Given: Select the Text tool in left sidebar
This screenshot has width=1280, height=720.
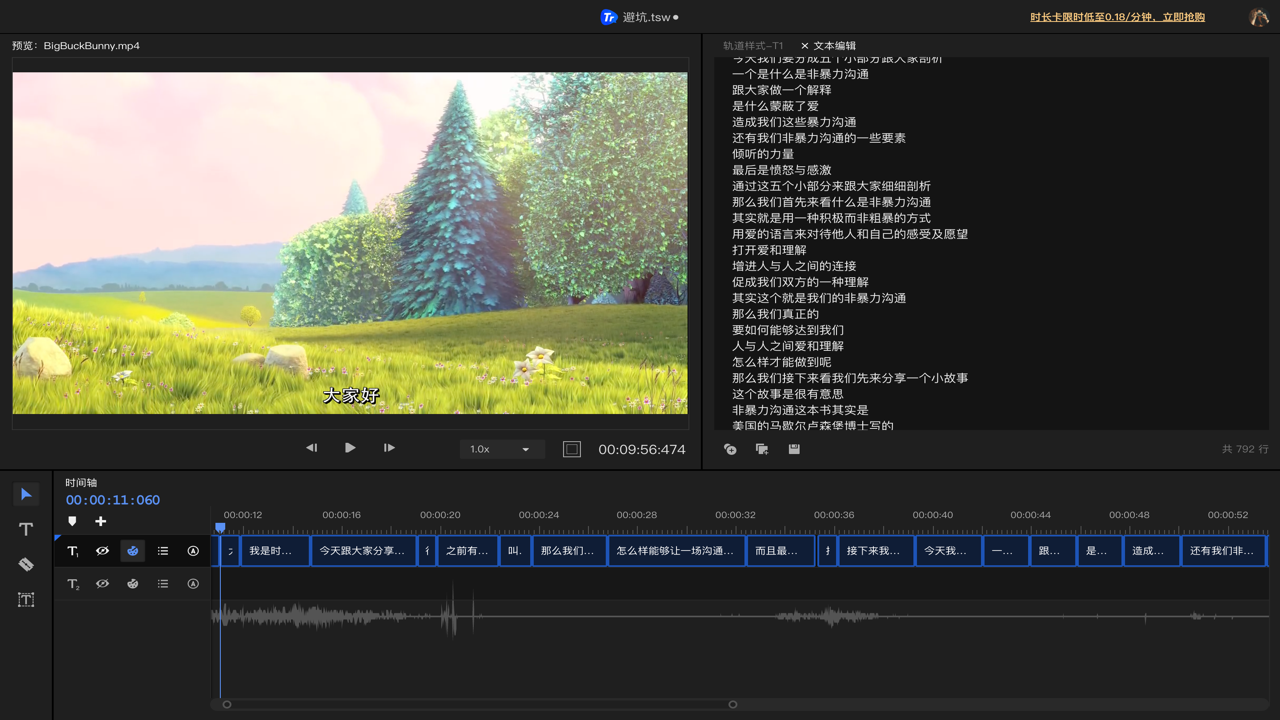Looking at the screenshot, I should (x=26, y=529).
